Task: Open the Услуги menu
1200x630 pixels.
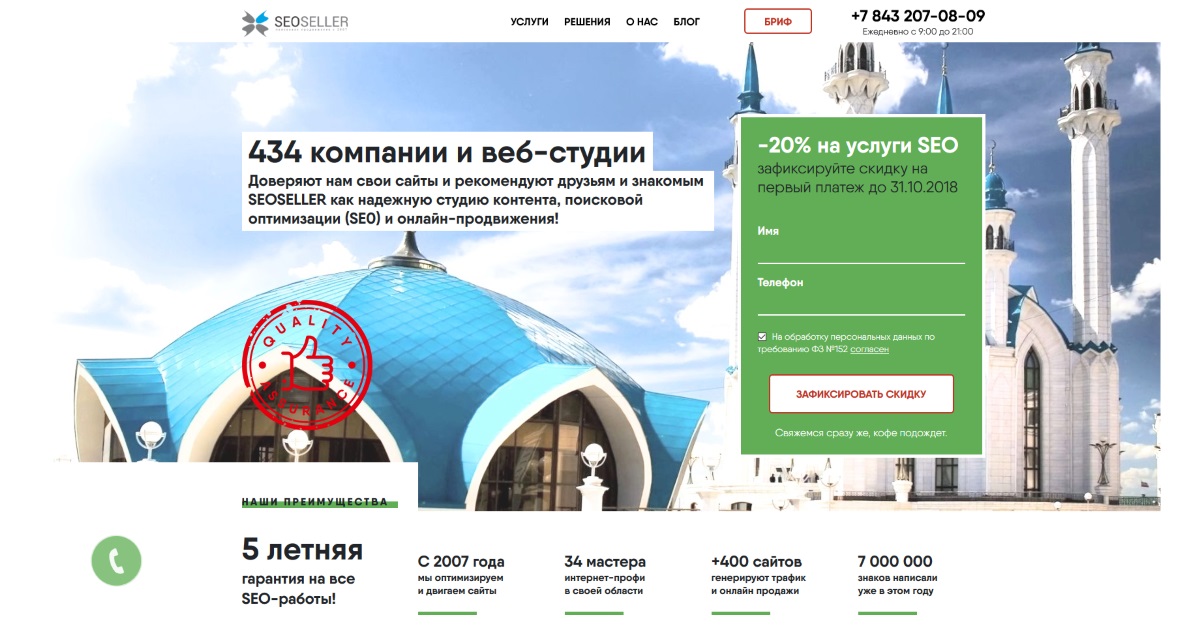Action: point(529,21)
